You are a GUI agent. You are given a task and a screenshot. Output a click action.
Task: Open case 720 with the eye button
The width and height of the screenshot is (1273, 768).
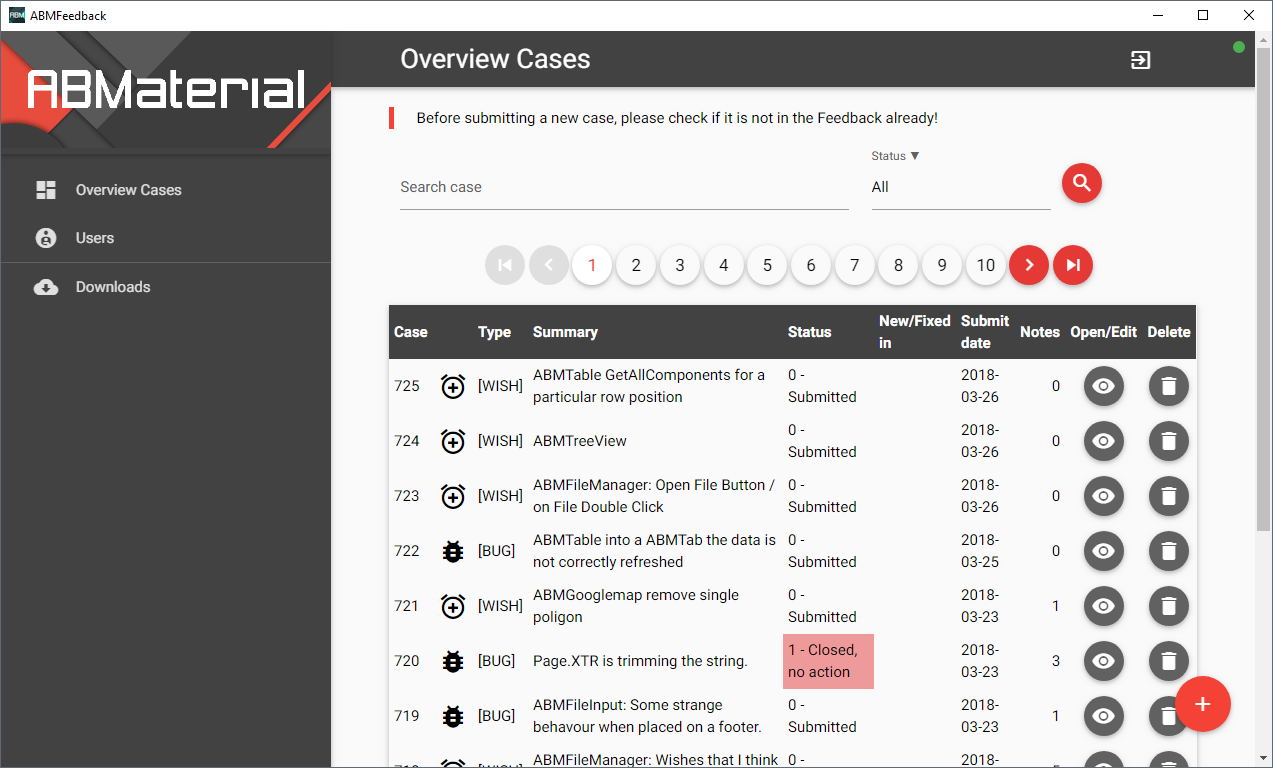(x=1104, y=661)
